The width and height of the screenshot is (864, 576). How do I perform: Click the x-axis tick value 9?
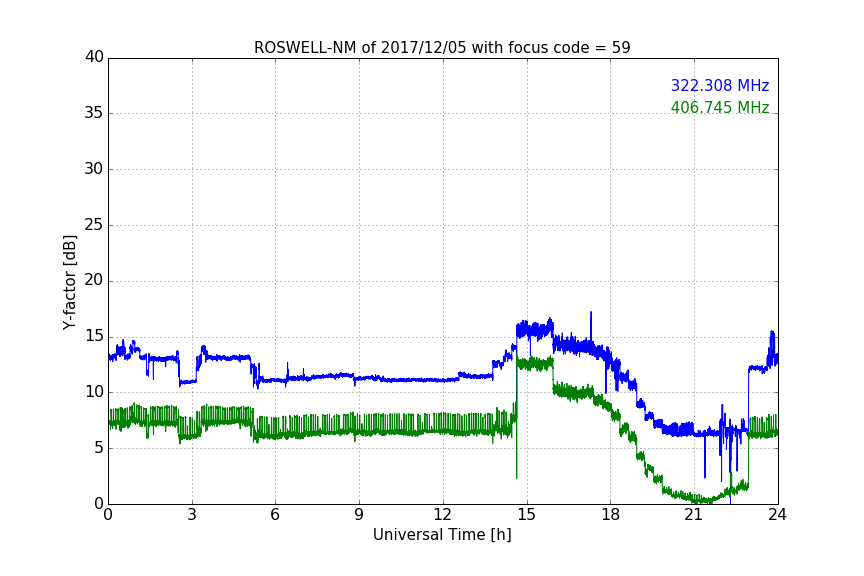coord(359,515)
